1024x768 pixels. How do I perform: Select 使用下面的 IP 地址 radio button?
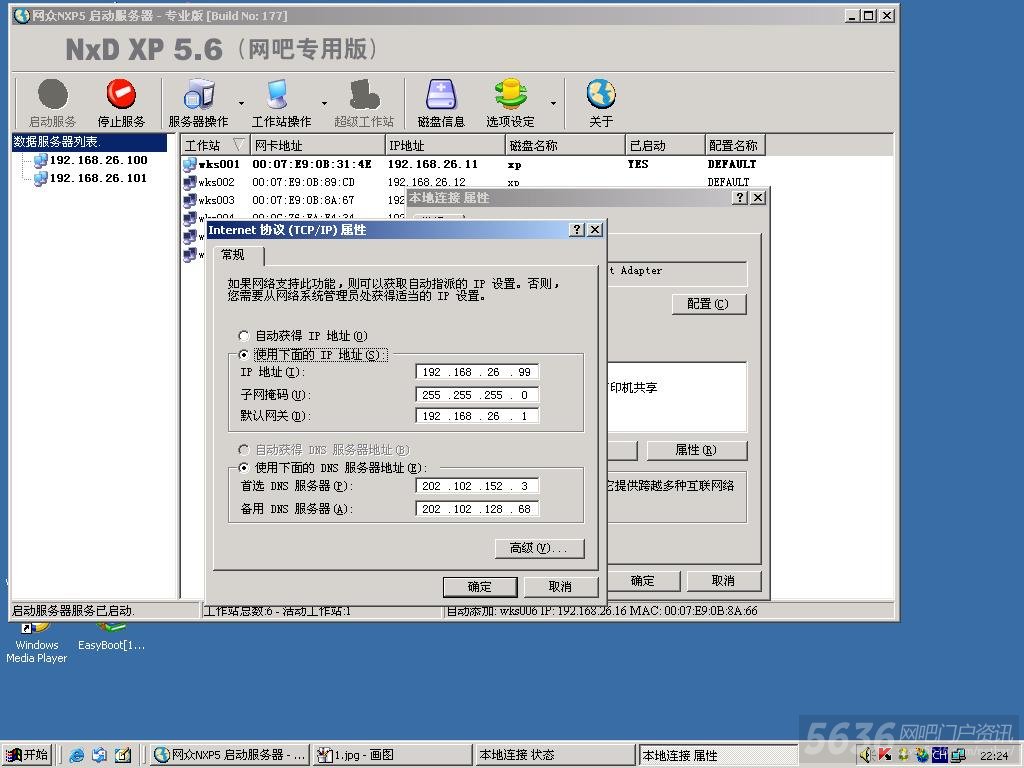coord(244,355)
